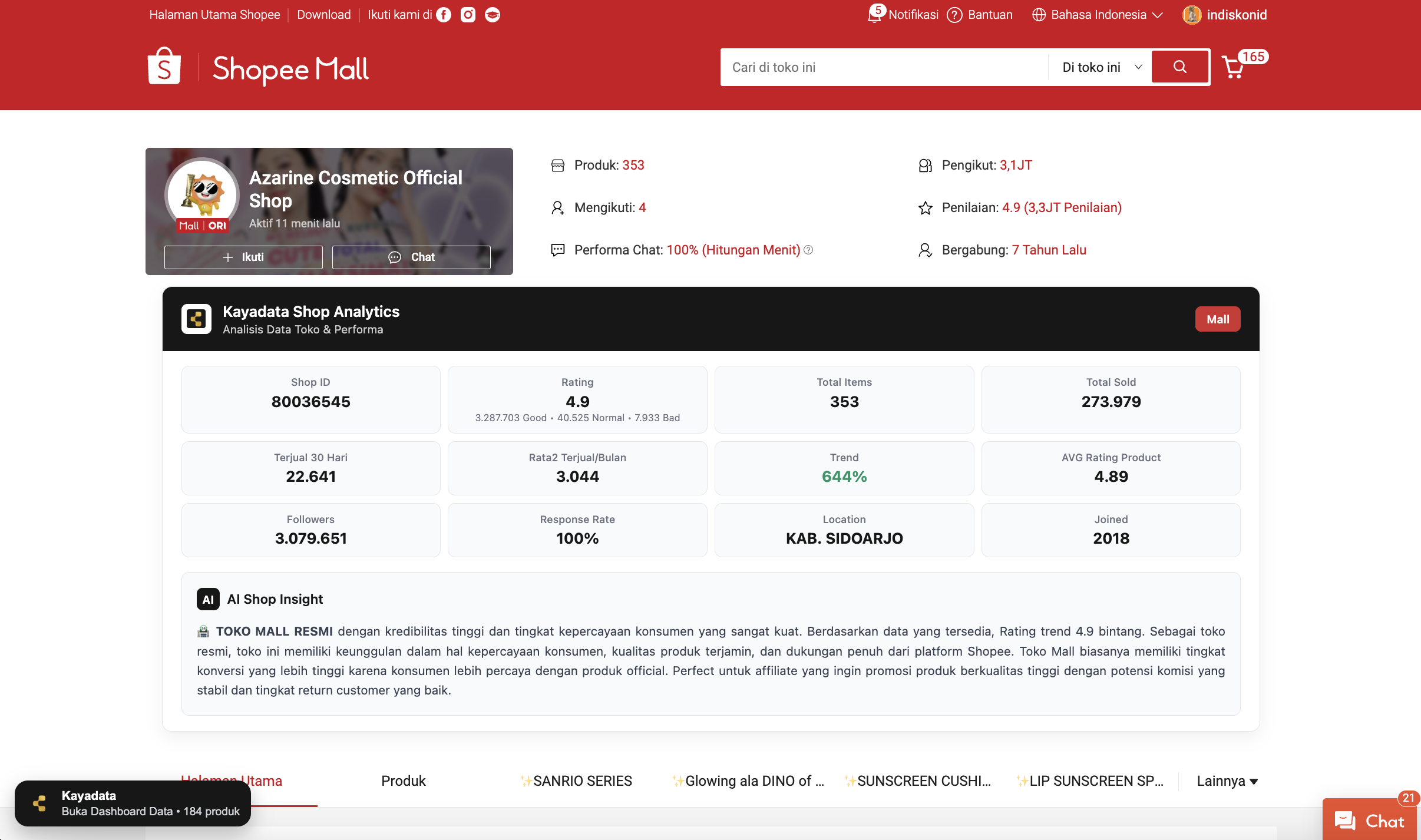This screenshot has width=1421, height=840.
Task: Click the LINE social icon
Action: (x=493, y=15)
